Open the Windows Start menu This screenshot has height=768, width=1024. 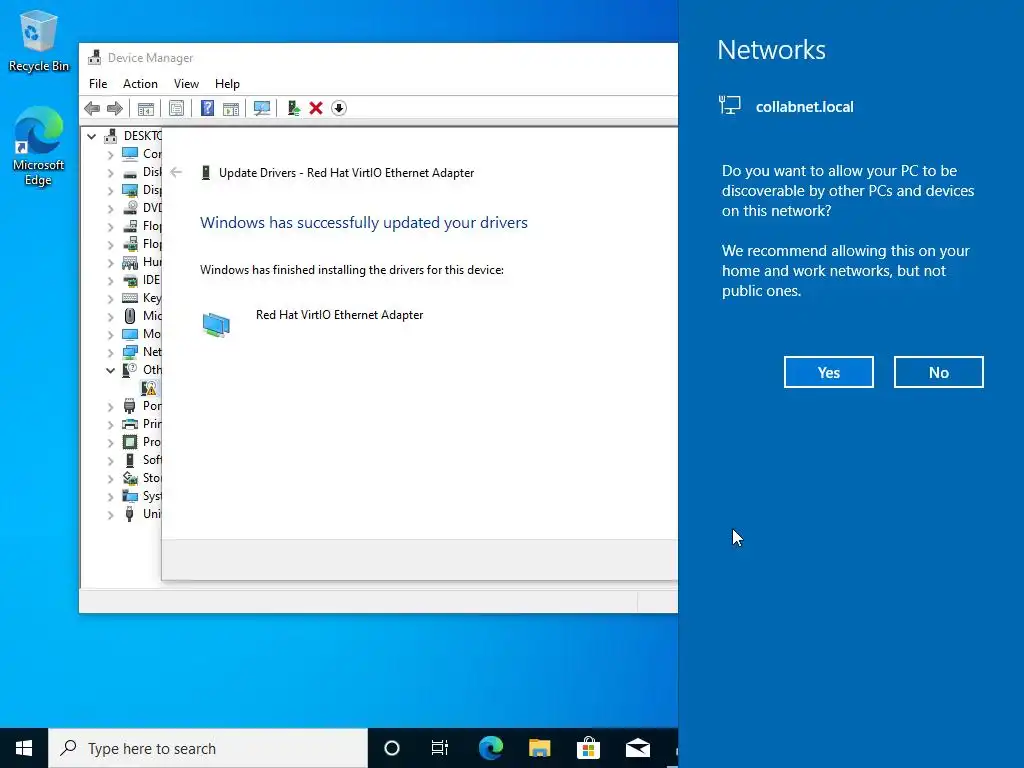pos(24,748)
